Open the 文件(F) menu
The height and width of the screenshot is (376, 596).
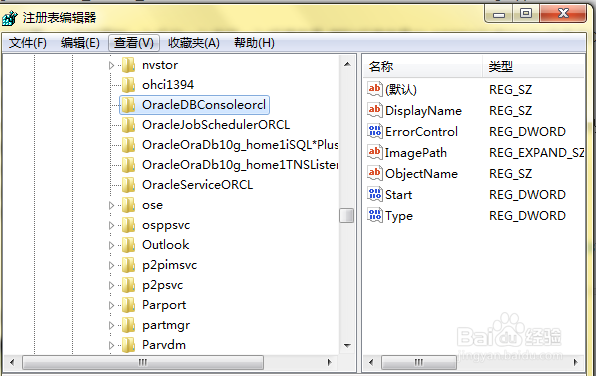coord(28,43)
